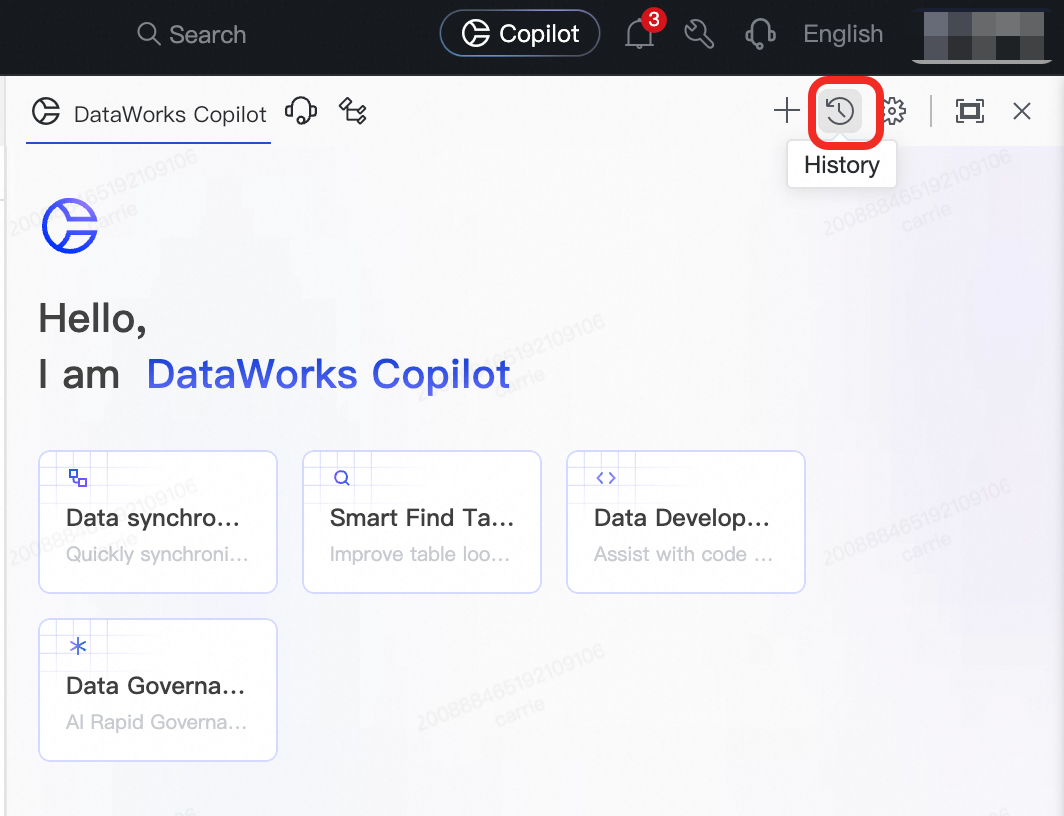The height and width of the screenshot is (816, 1064).
Task: Close the Copilot panel
Action: (x=1021, y=111)
